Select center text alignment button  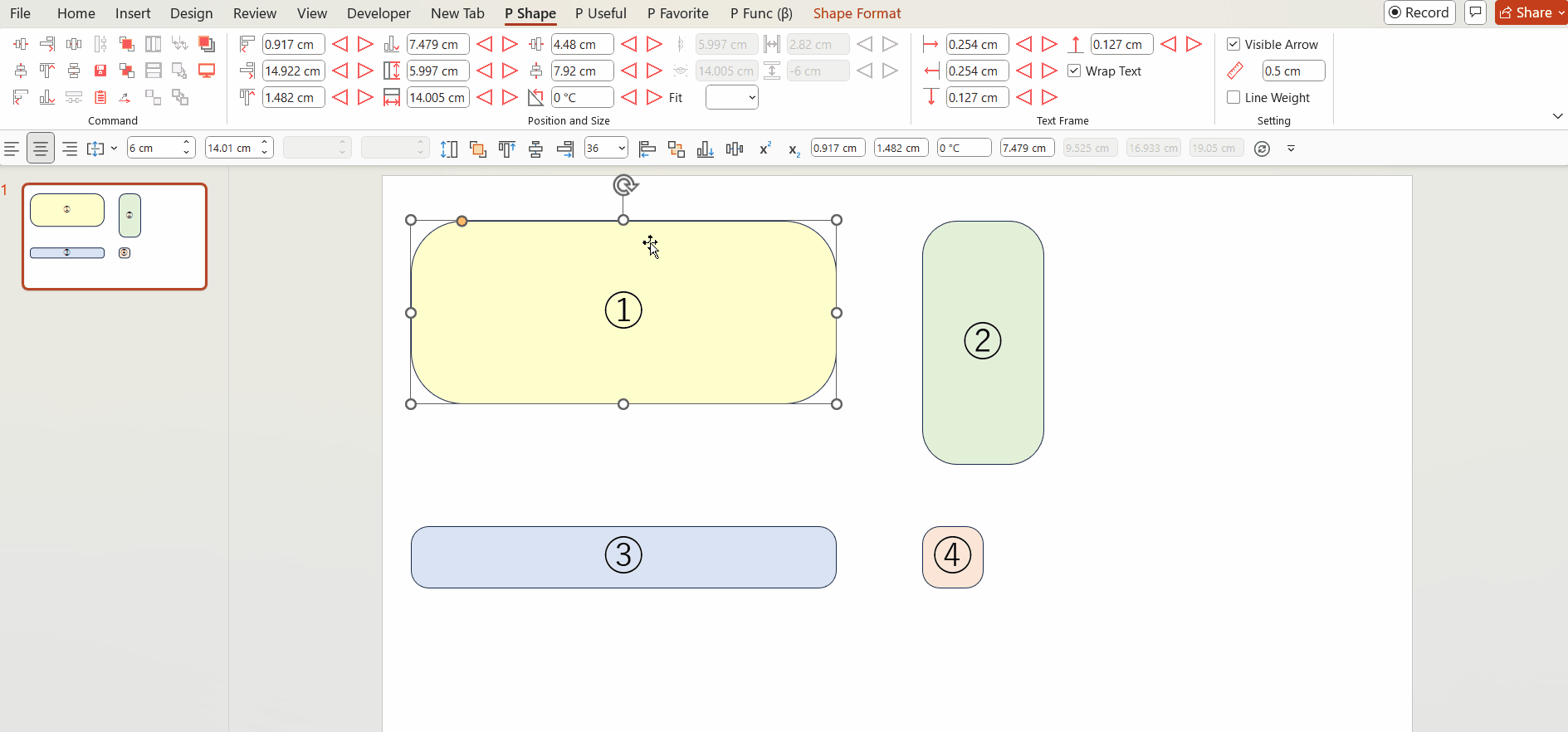40,149
